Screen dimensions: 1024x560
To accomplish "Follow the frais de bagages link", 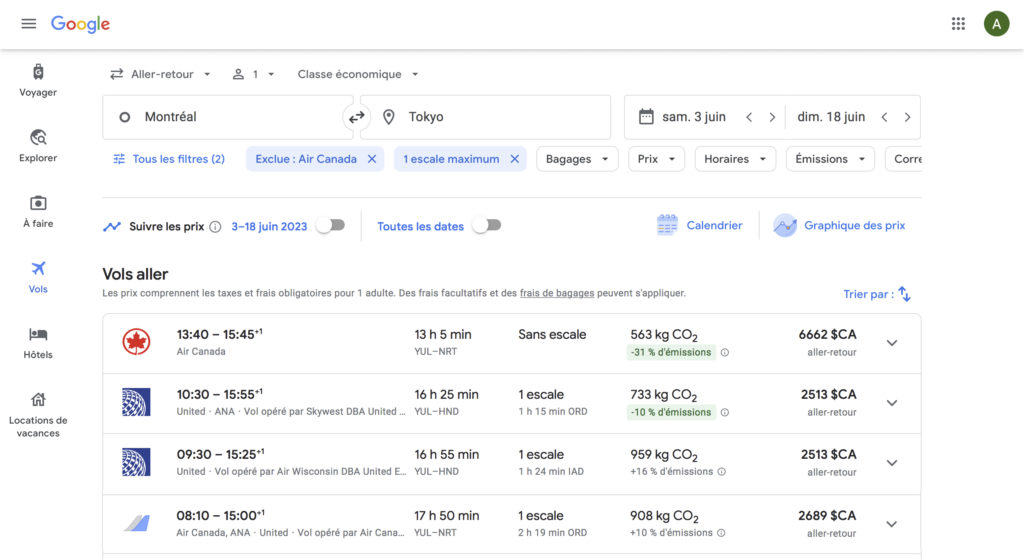I will coord(556,293).
